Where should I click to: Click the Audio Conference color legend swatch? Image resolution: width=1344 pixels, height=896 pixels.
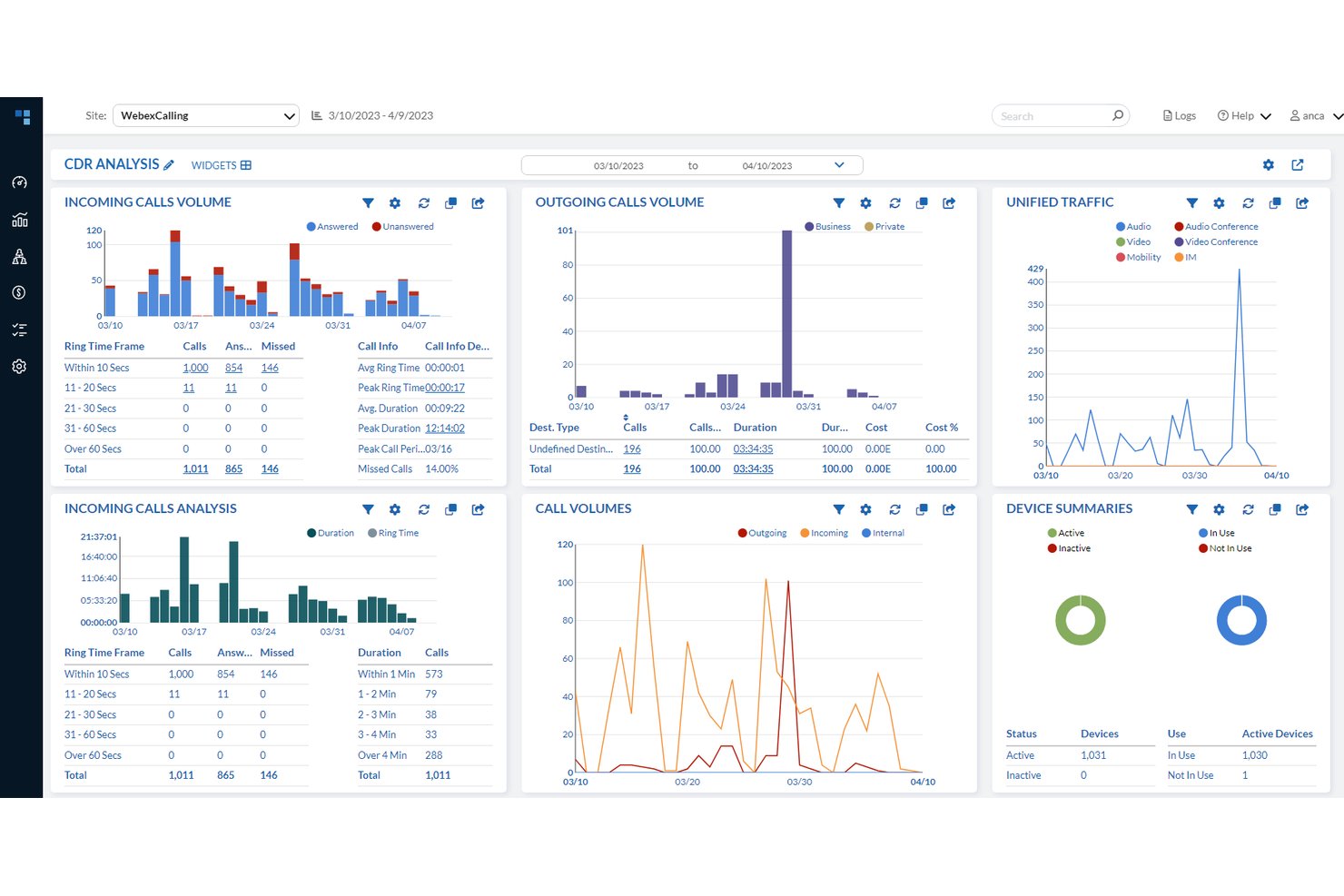click(1179, 227)
